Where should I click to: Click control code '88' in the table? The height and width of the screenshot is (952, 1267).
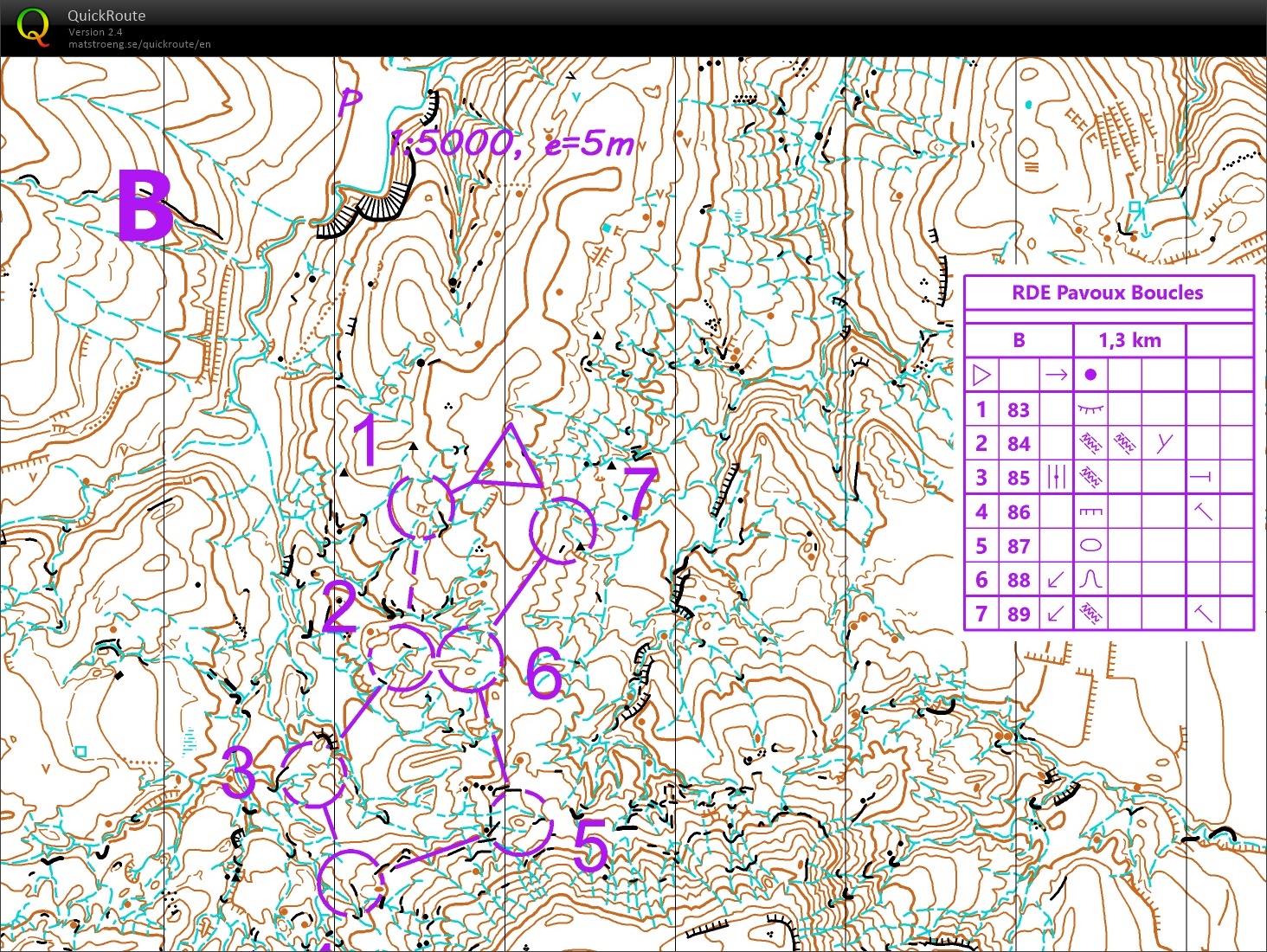(x=1019, y=580)
